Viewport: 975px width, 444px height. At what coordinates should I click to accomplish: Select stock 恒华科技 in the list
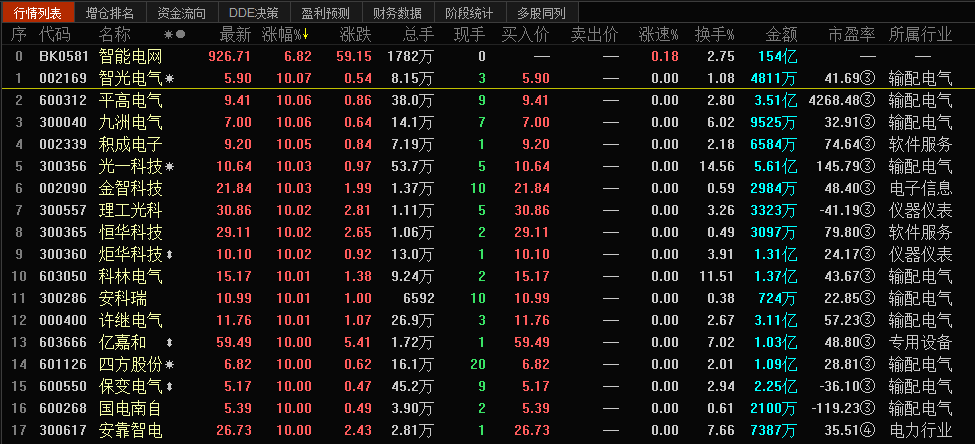coord(131,233)
